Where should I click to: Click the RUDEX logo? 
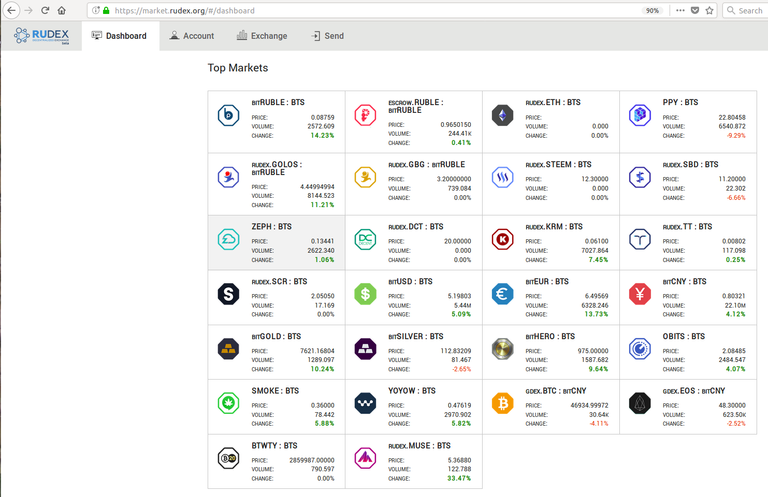[x=42, y=36]
